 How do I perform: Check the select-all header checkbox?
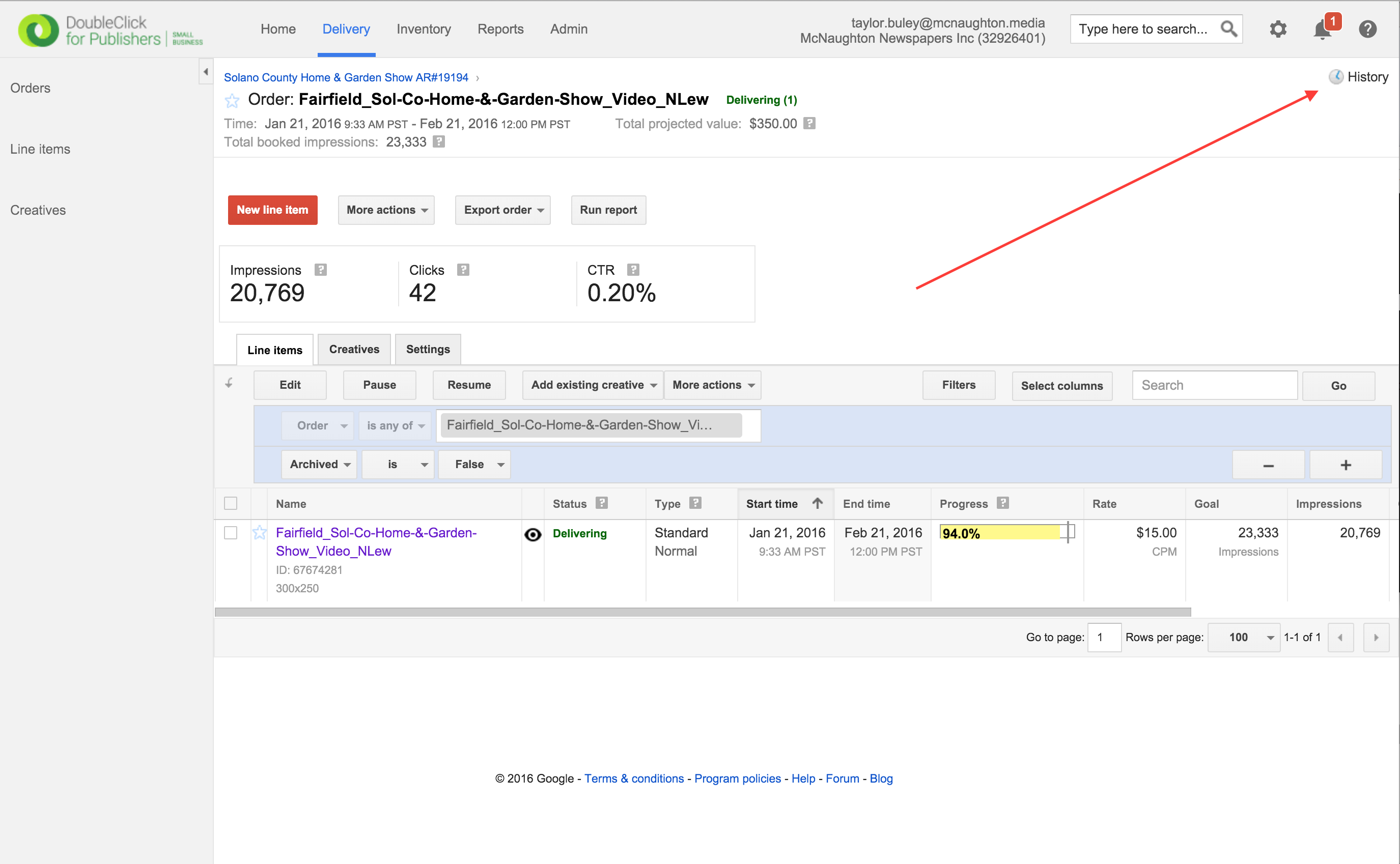tap(231, 503)
